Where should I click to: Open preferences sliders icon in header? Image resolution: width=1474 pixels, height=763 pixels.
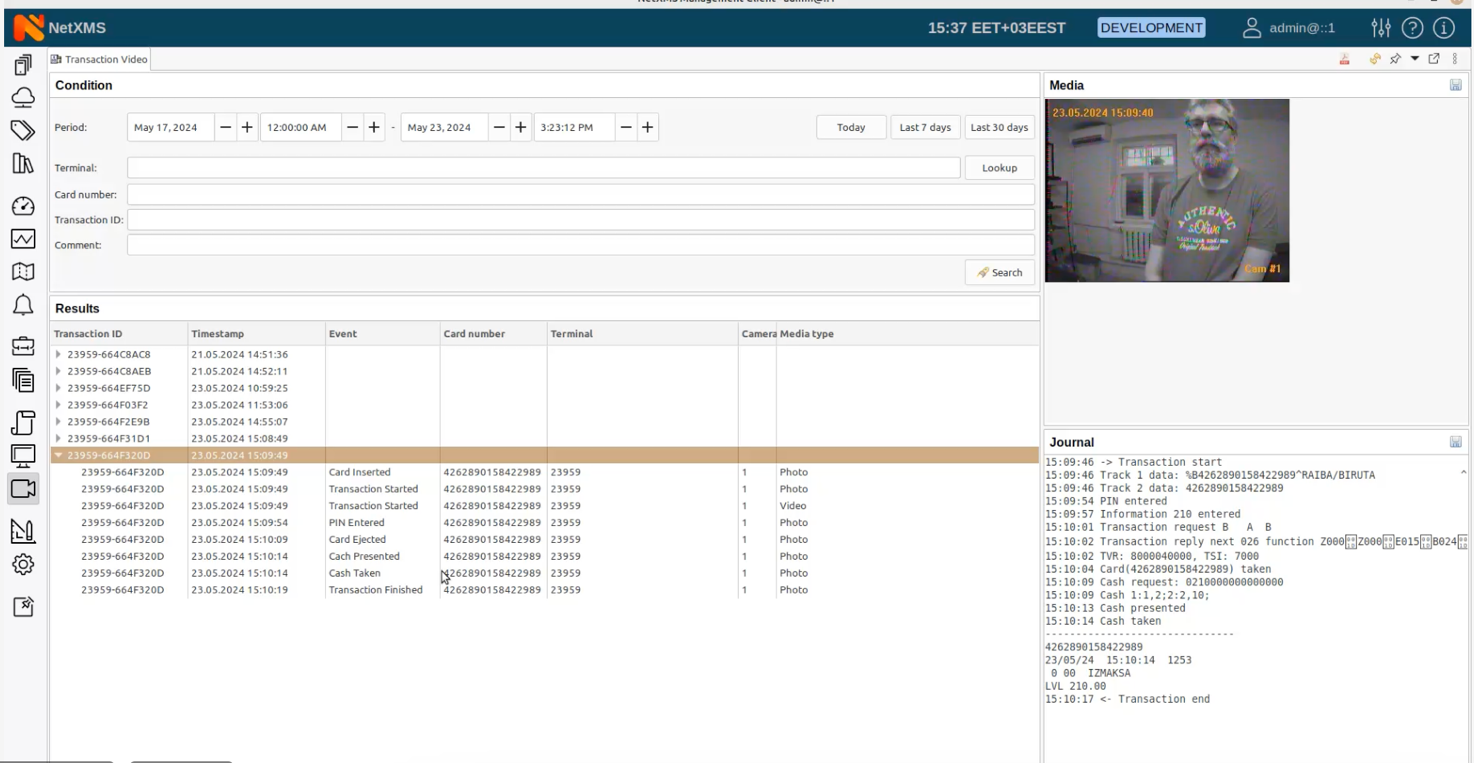click(1381, 28)
